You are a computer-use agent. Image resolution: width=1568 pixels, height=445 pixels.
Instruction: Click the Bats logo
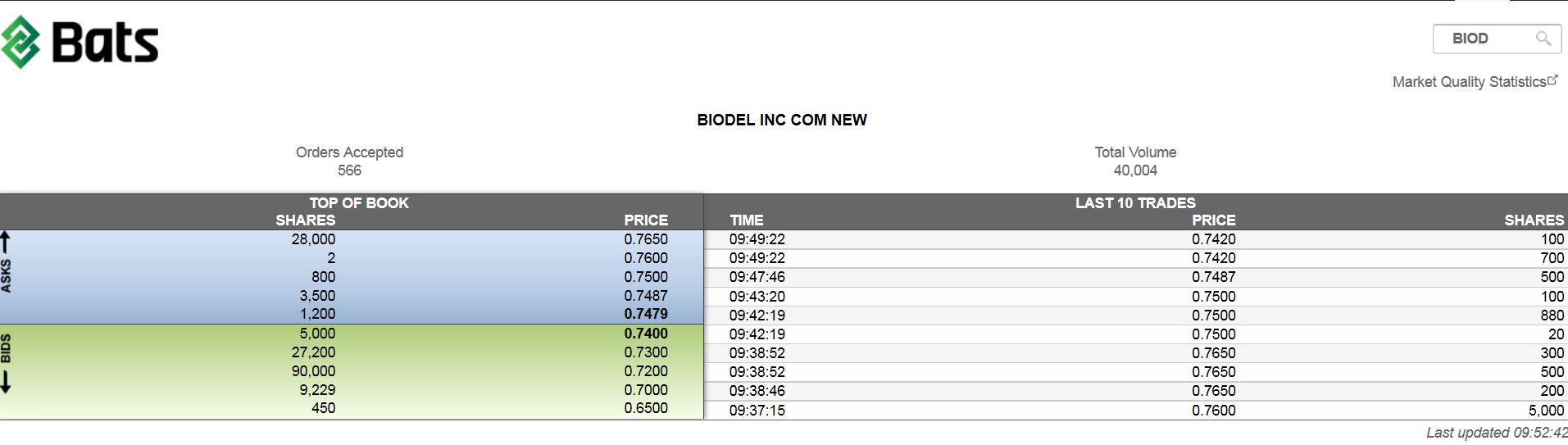[x=80, y=42]
